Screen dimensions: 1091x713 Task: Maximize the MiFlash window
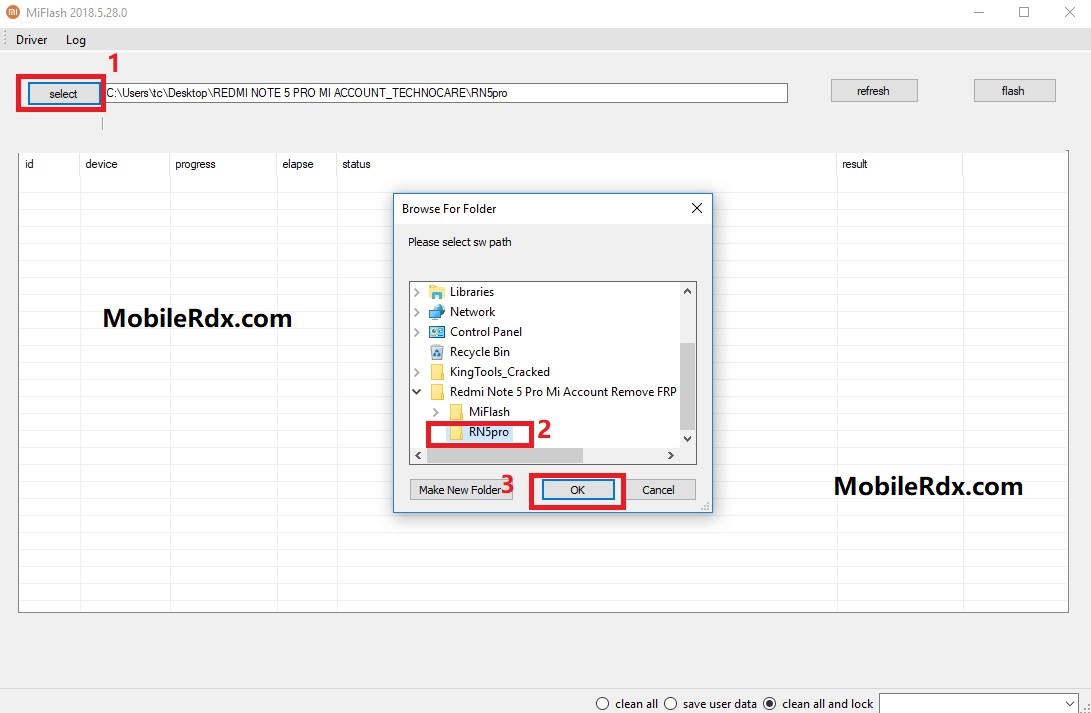pyautogui.click(x=1024, y=12)
